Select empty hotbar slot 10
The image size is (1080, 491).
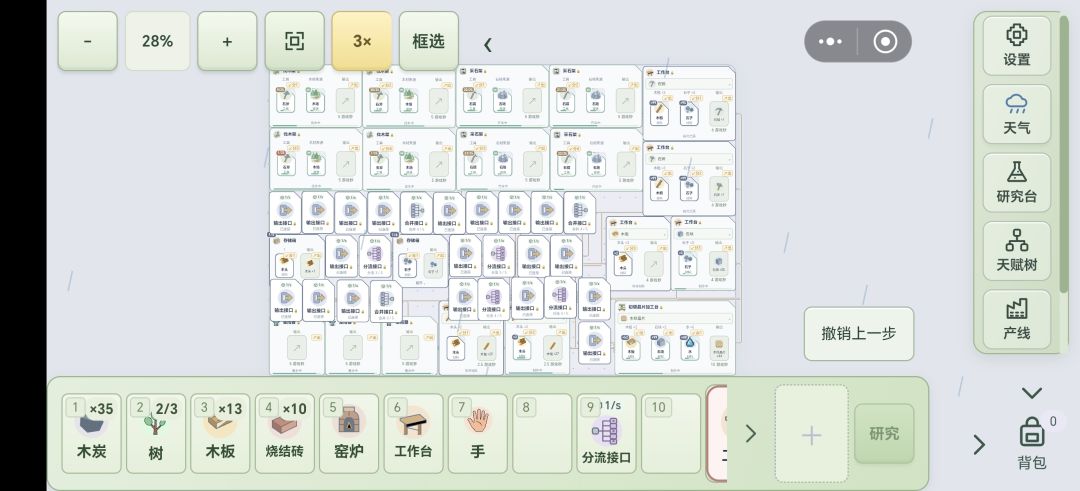[x=671, y=433]
